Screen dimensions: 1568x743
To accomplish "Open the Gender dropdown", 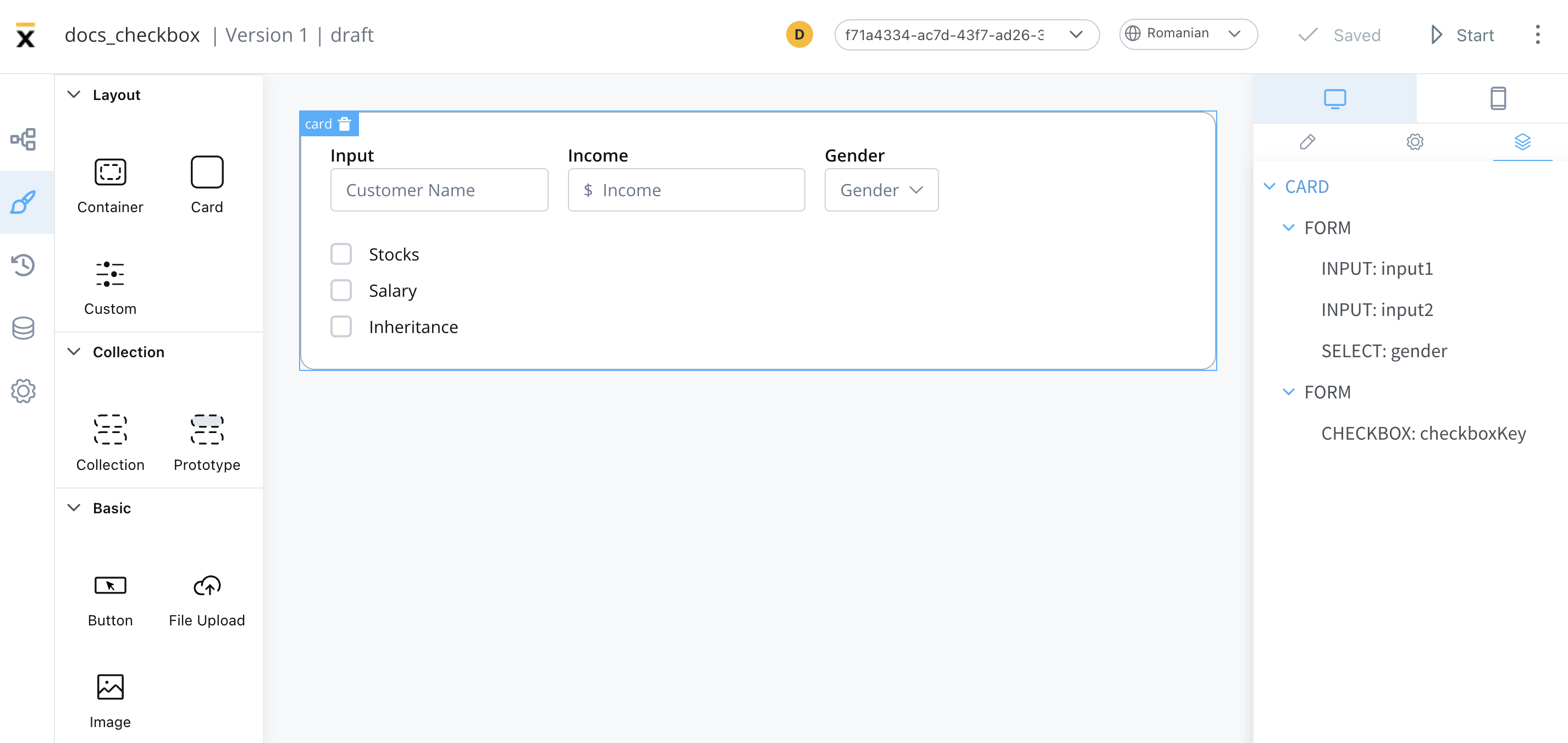I will [881, 190].
